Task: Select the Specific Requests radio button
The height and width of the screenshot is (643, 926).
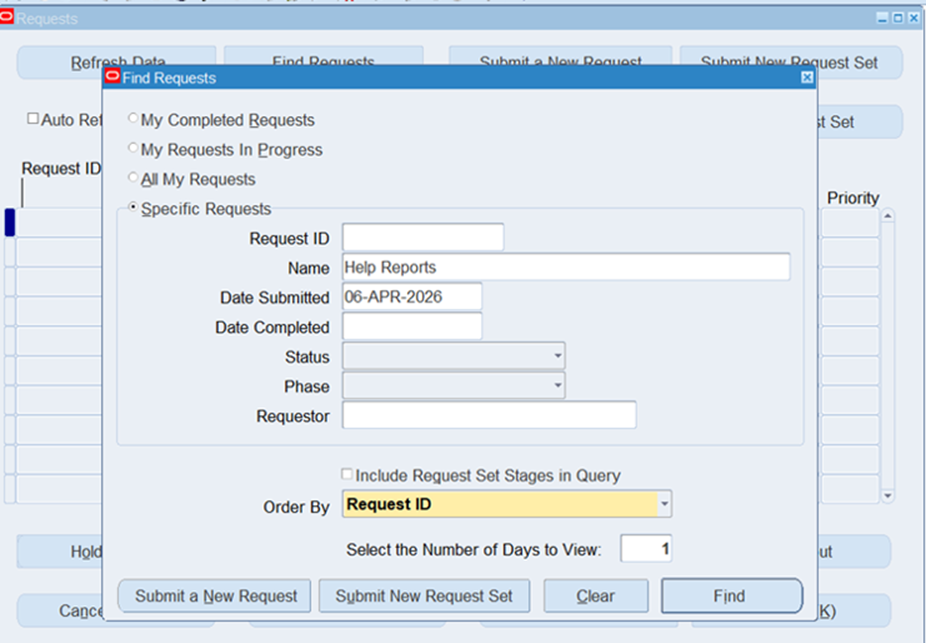Action: point(133,209)
